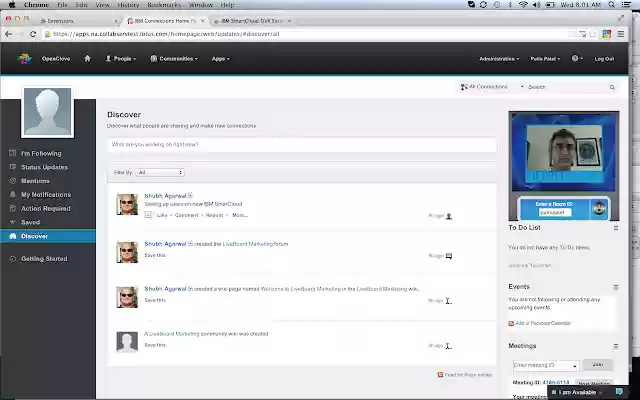Open Getting Started in sidebar
The image size is (640, 400).
pyautogui.click(x=44, y=259)
